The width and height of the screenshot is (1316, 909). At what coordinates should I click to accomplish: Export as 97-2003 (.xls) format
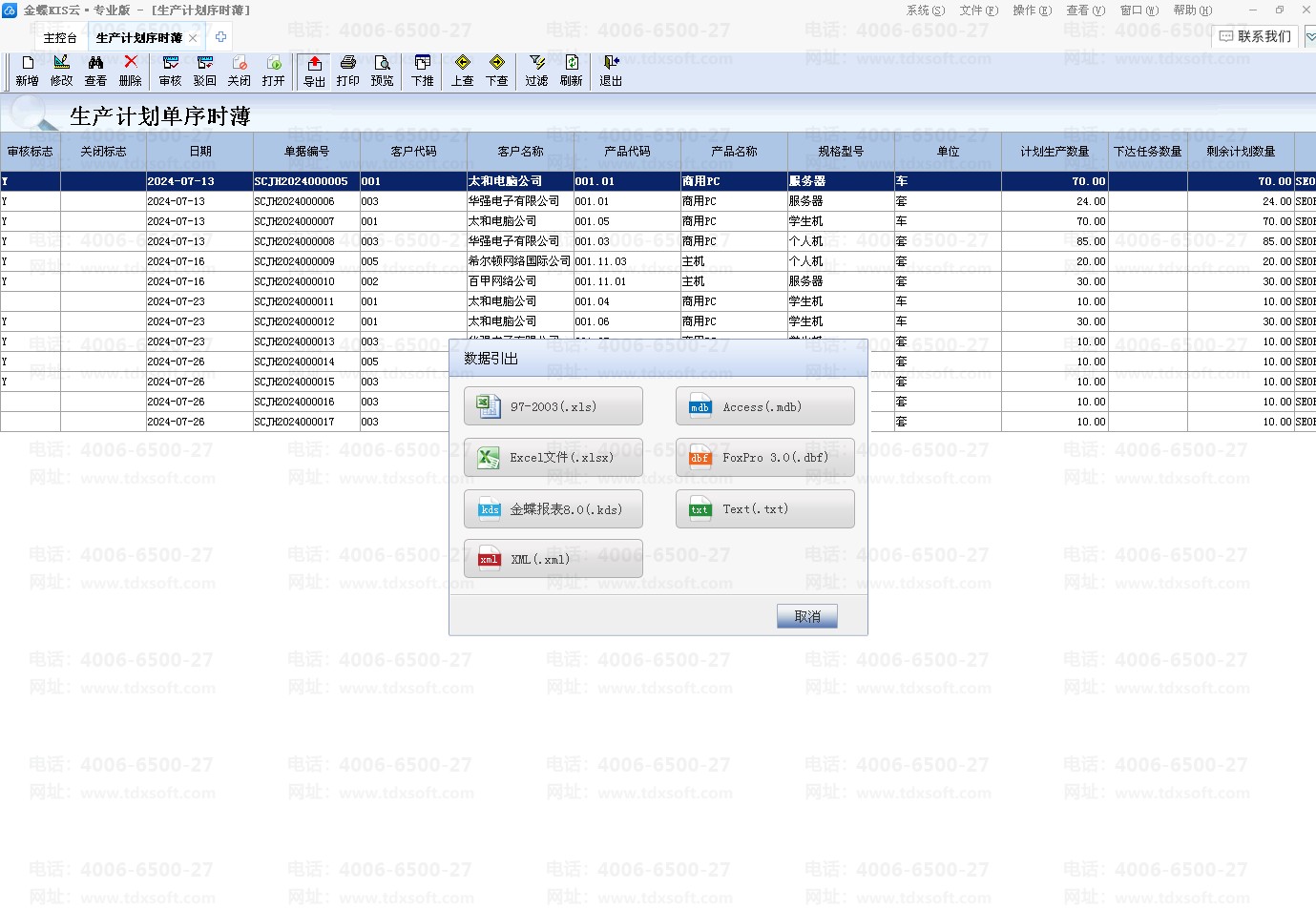[x=554, y=406]
